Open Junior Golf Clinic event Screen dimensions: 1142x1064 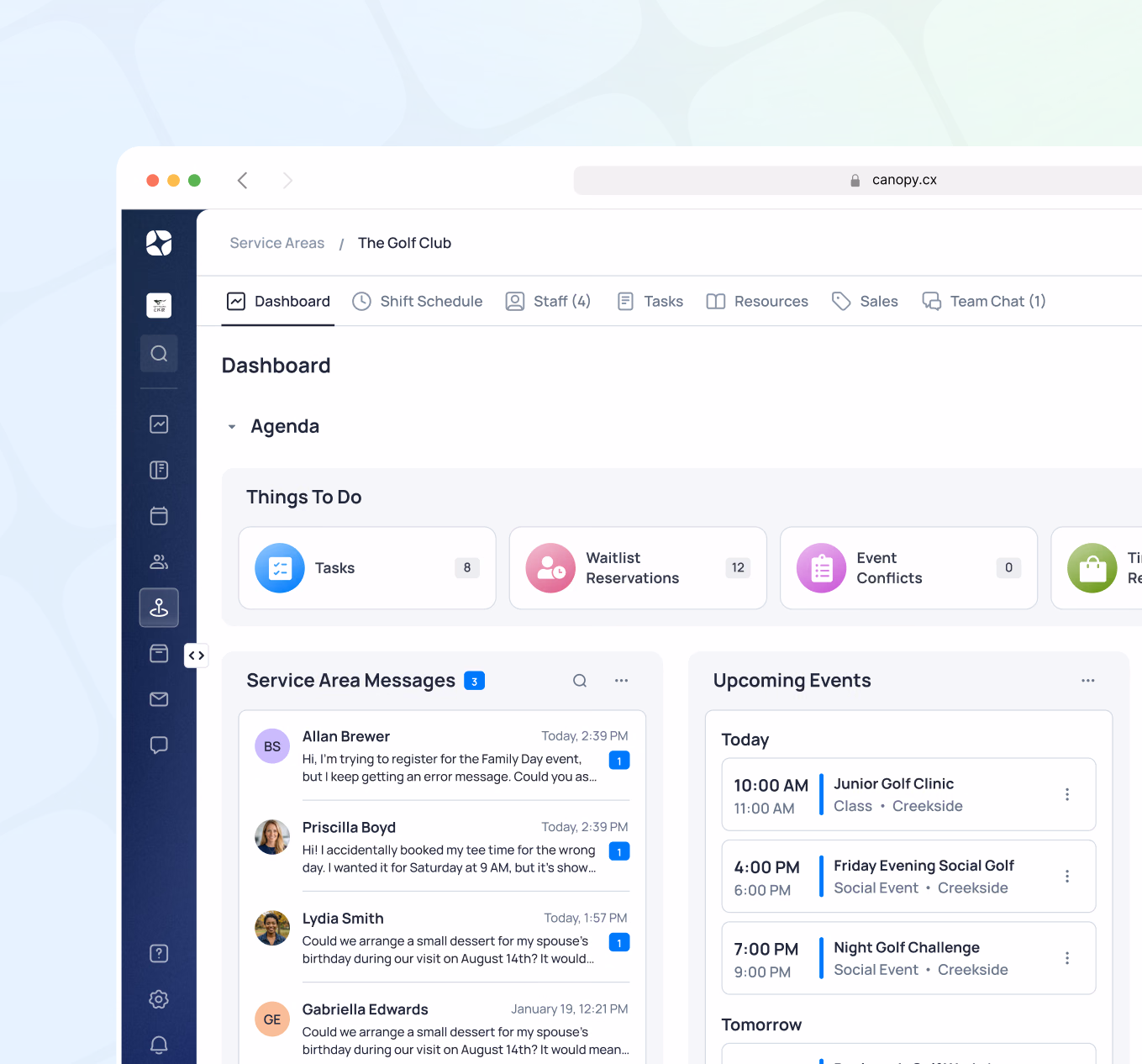coord(908,794)
